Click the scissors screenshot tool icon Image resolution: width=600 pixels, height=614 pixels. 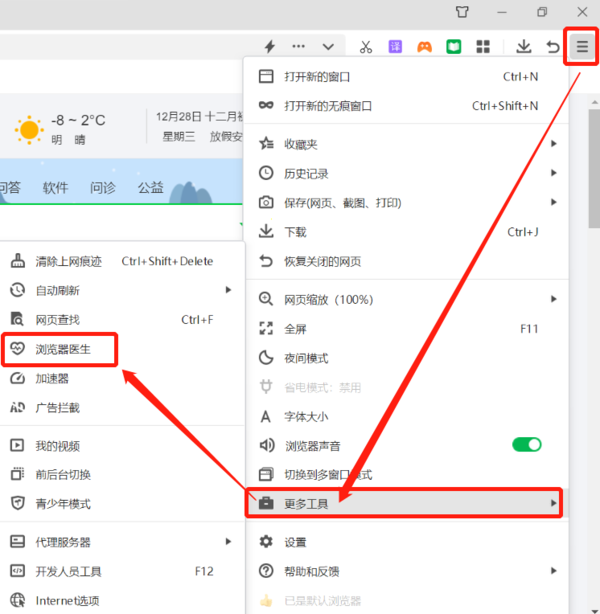pos(366,47)
